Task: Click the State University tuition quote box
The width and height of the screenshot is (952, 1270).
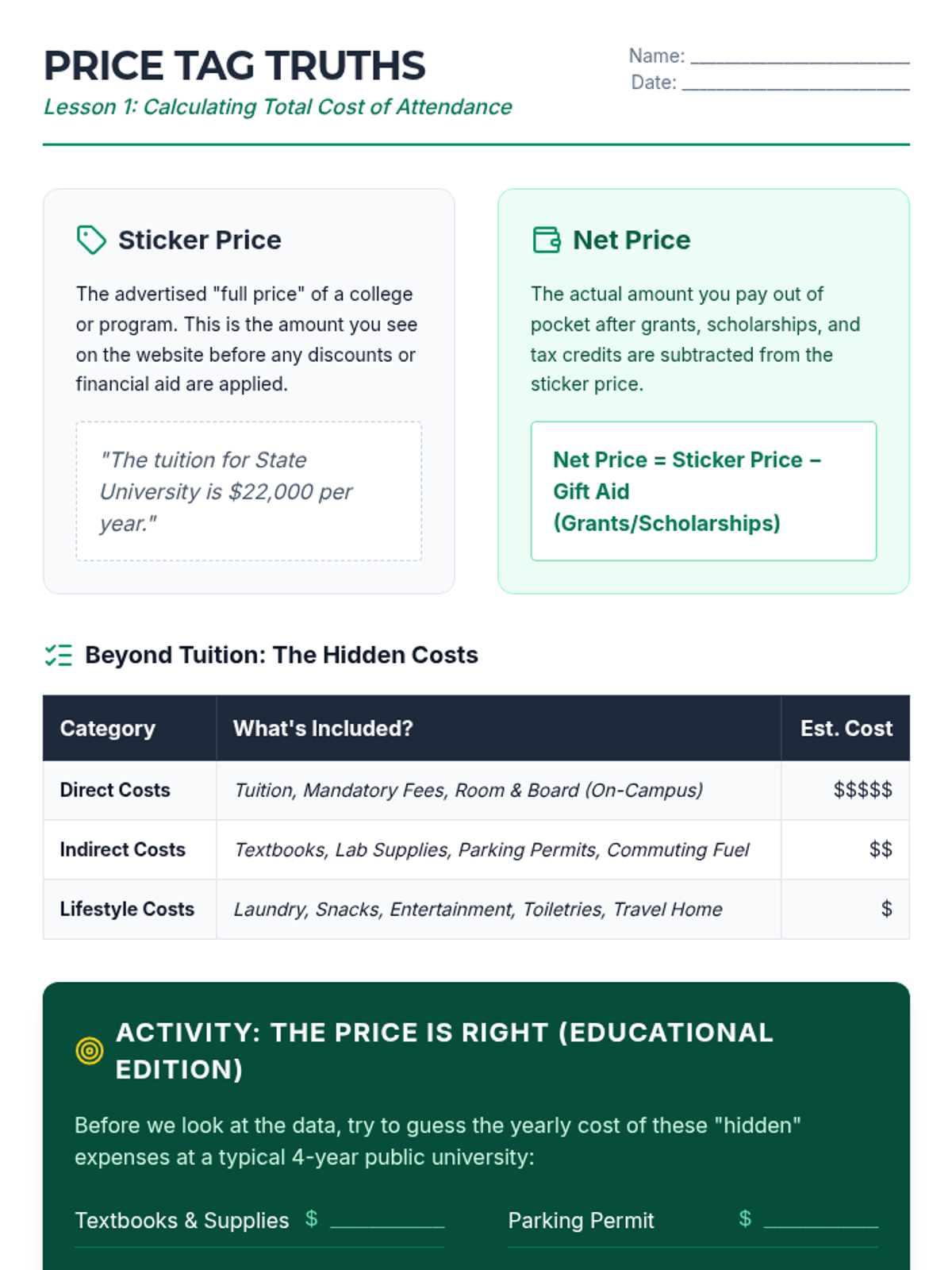Action: [248, 491]
